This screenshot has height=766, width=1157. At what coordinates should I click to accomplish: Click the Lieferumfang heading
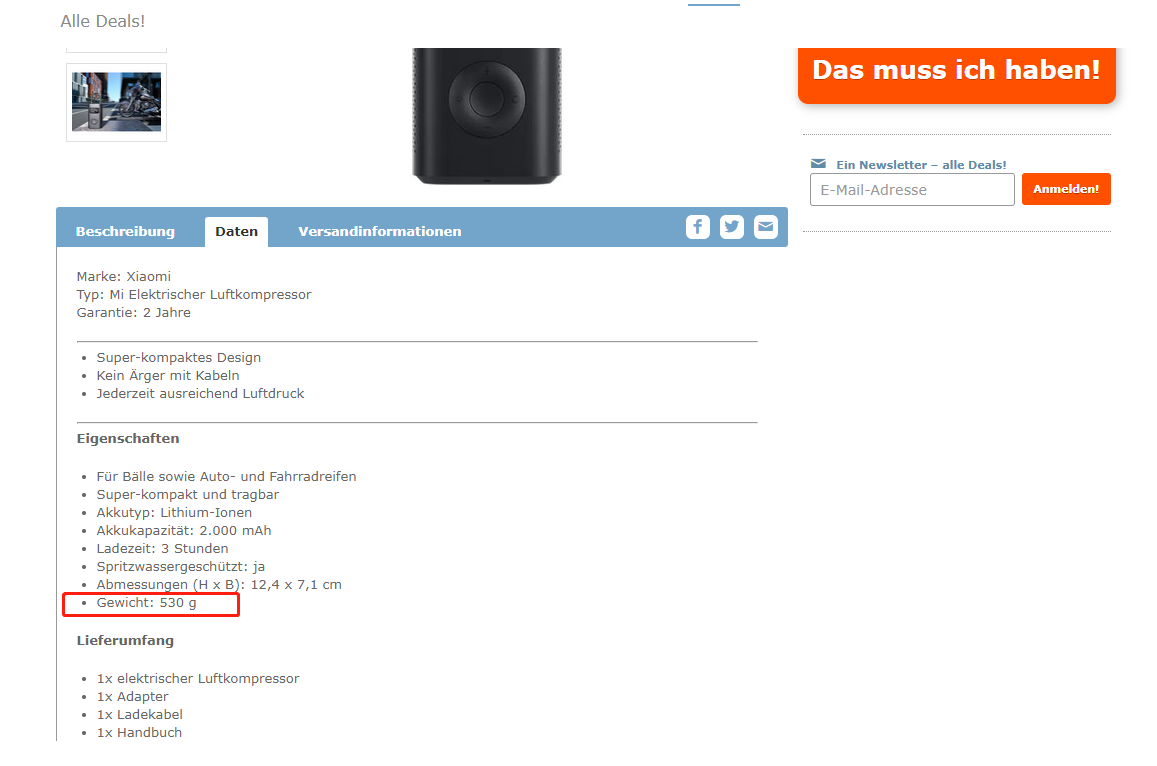tap(125, 641)
